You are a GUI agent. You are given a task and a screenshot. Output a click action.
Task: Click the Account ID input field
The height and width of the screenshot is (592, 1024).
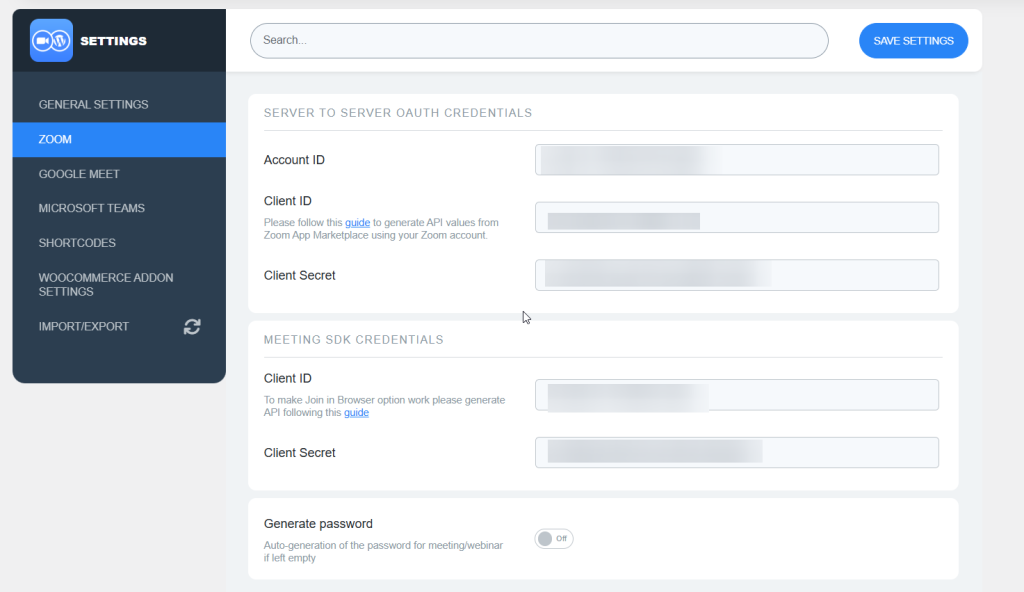(737, 159)
